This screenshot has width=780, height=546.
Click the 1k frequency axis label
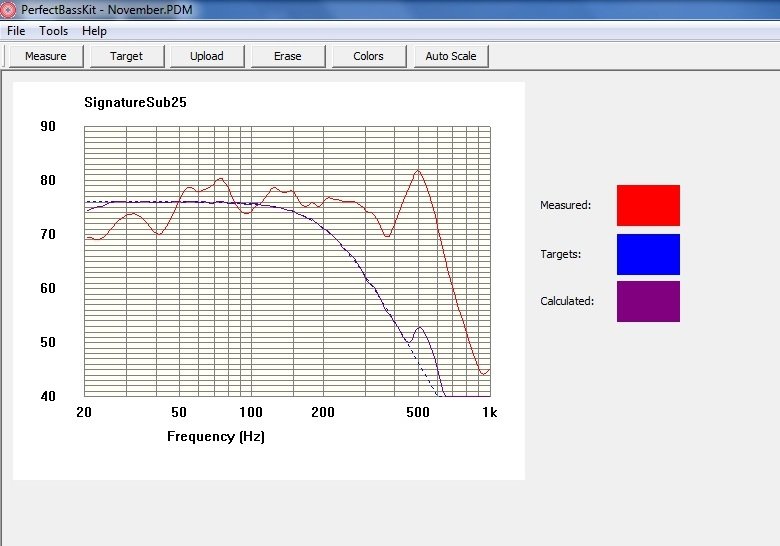tap(489, 412)
